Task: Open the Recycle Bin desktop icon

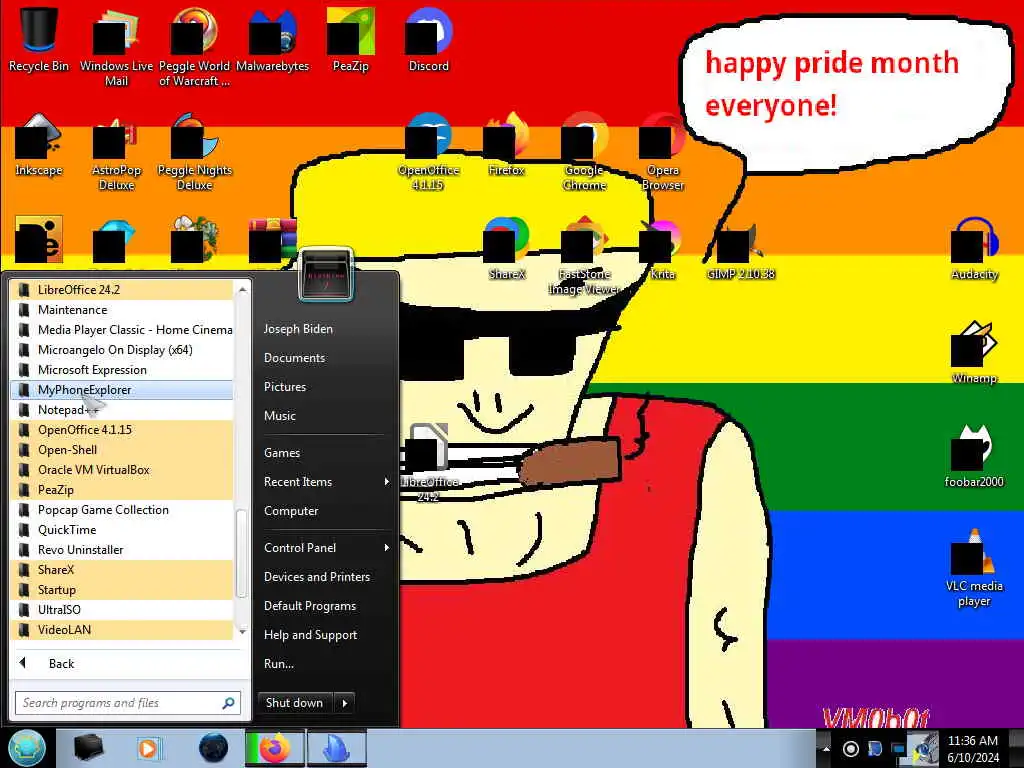Action: pyautogui.click(x=39, y=40)
